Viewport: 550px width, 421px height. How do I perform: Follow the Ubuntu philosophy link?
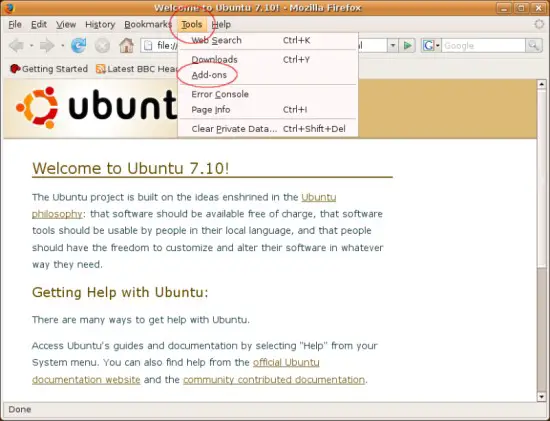(318, 197)
